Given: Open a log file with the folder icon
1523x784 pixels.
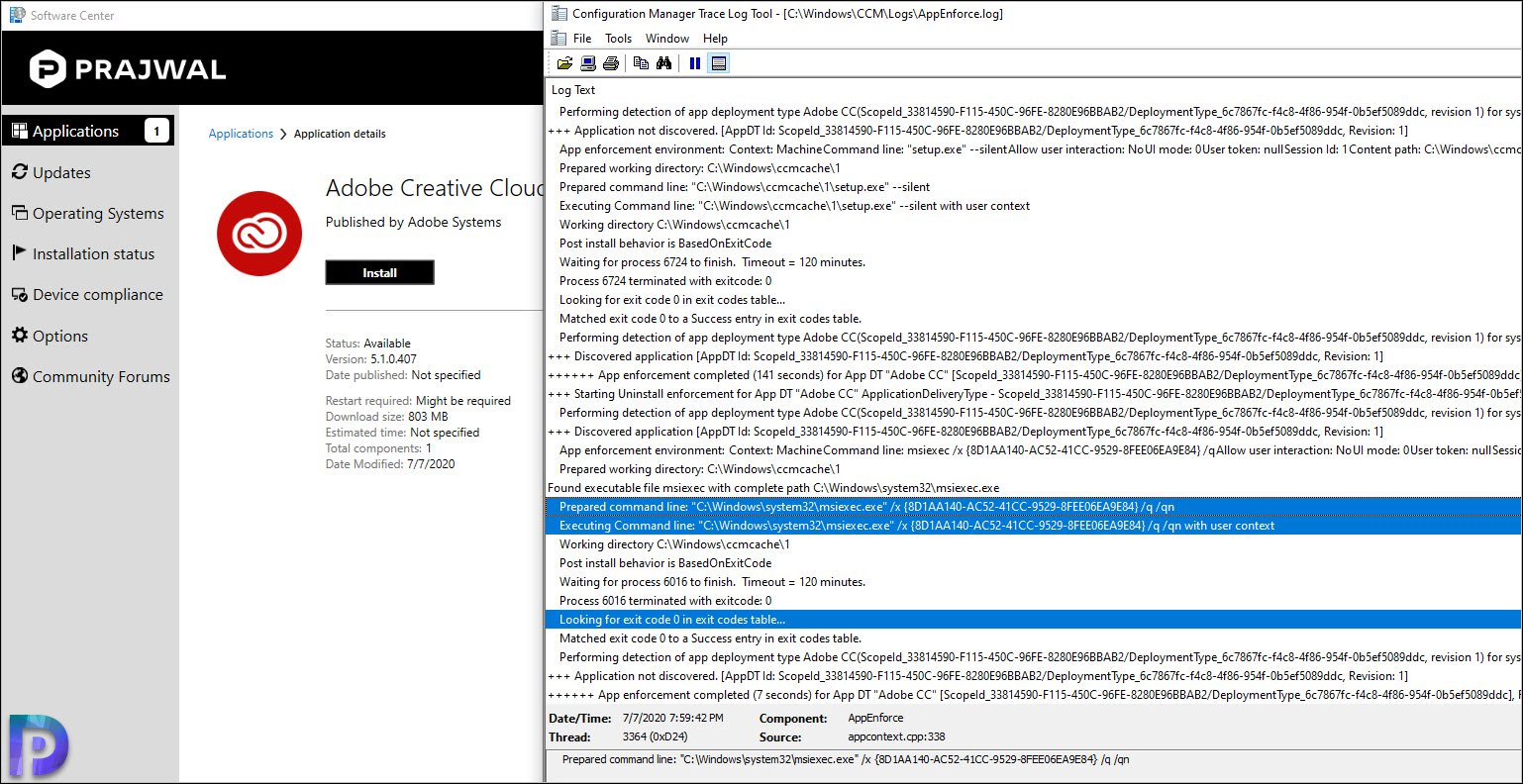Looking at the screenshot, I should point(564,63).
